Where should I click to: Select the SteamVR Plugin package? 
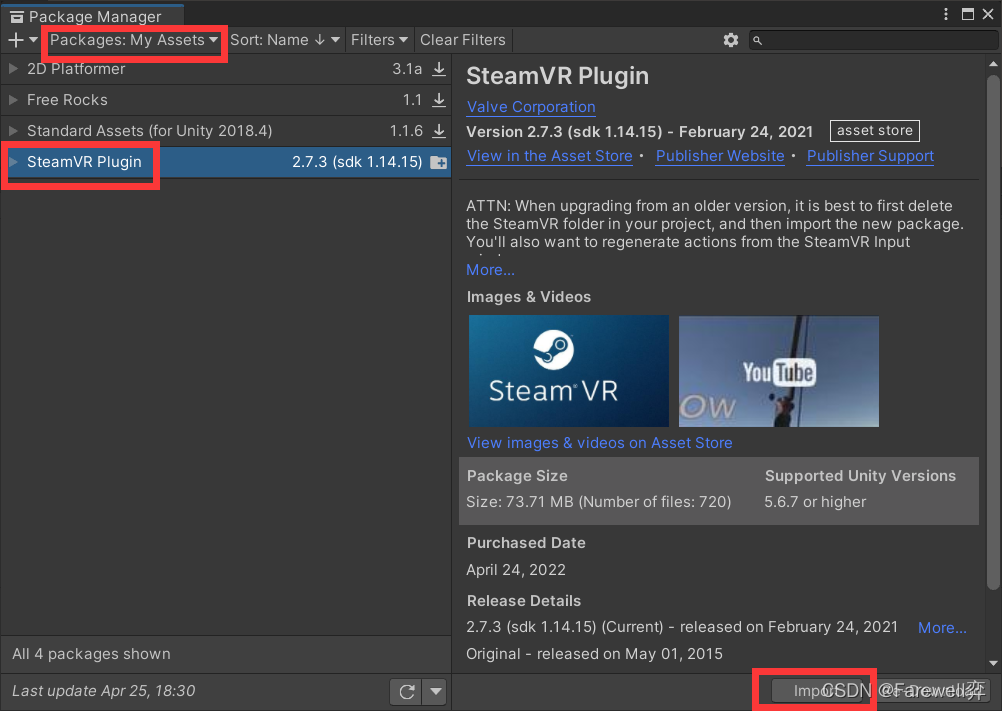click(x=226, y=162)
